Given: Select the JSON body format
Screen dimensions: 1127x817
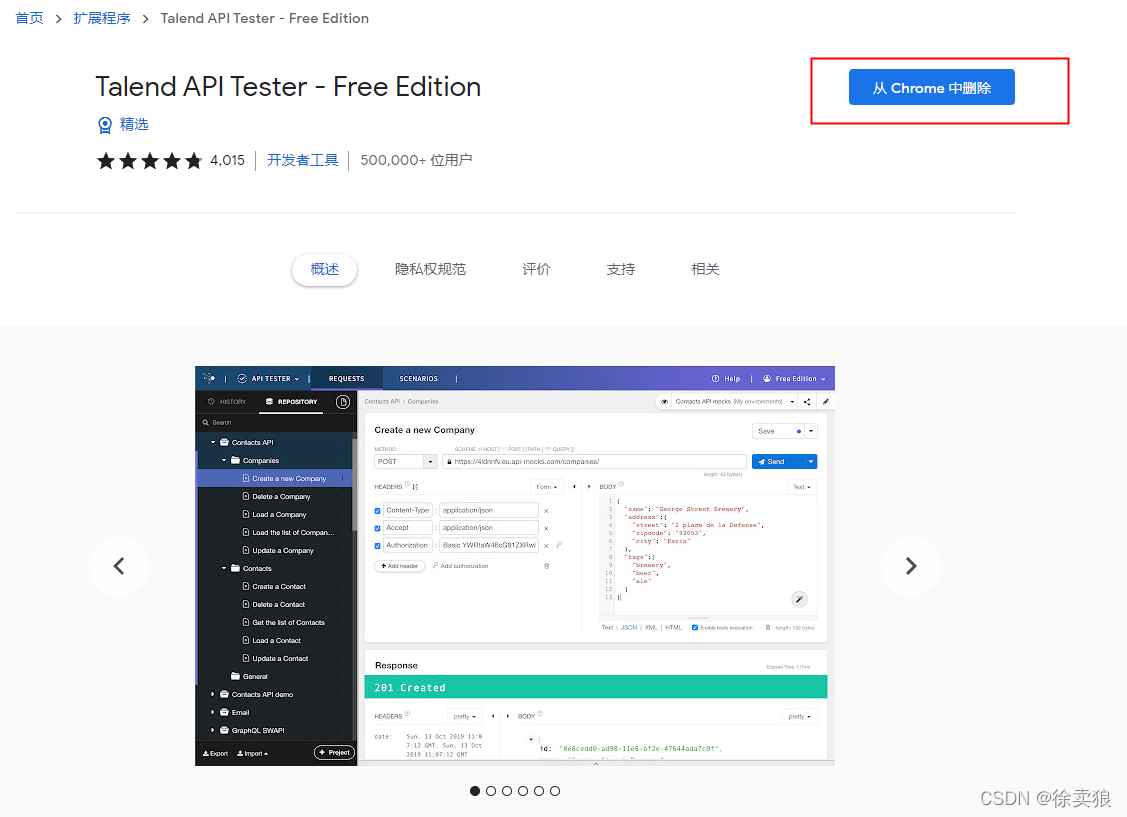Looking at the screenshot, I should click(x=629, y=627).
